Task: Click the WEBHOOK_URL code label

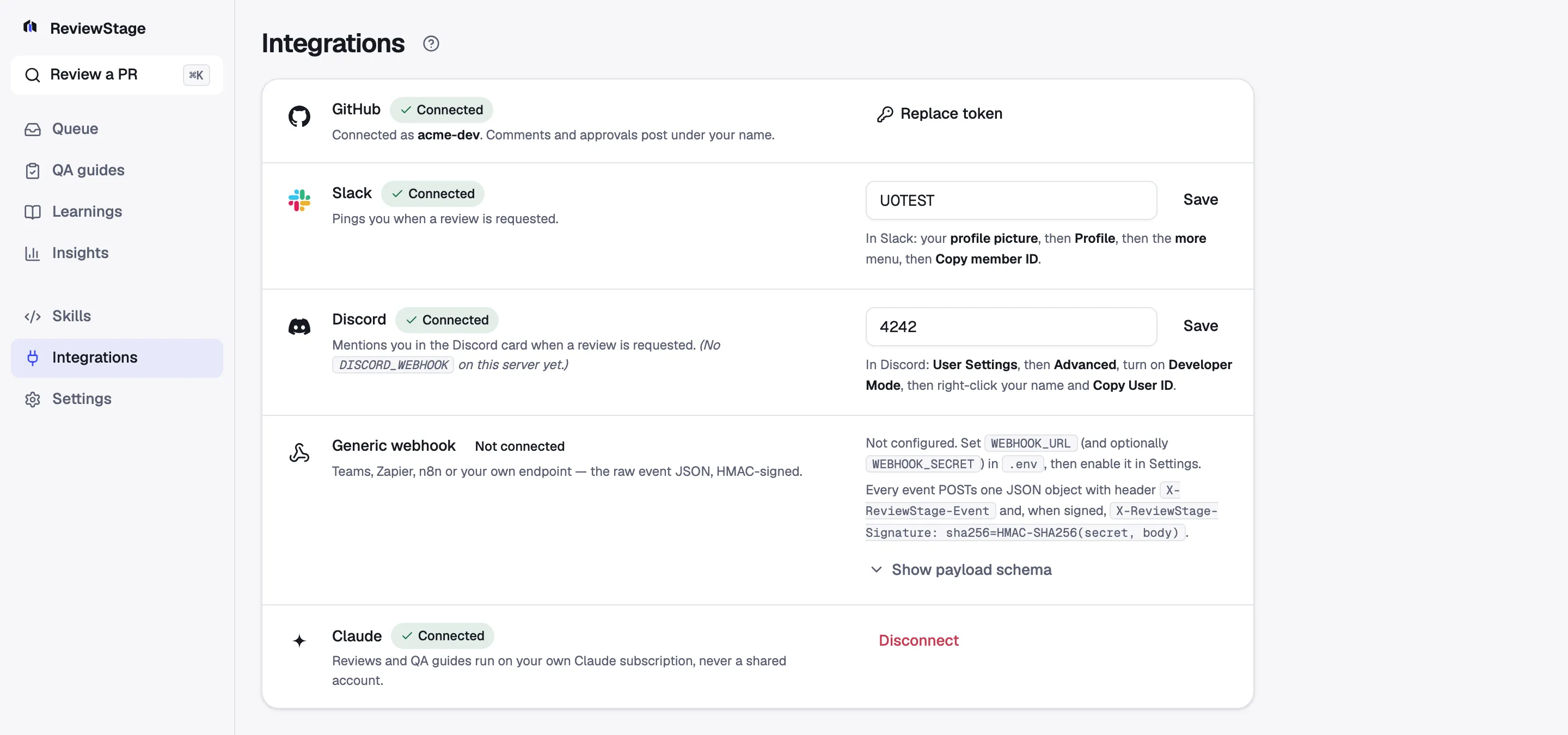Action: pos(1030,444)
